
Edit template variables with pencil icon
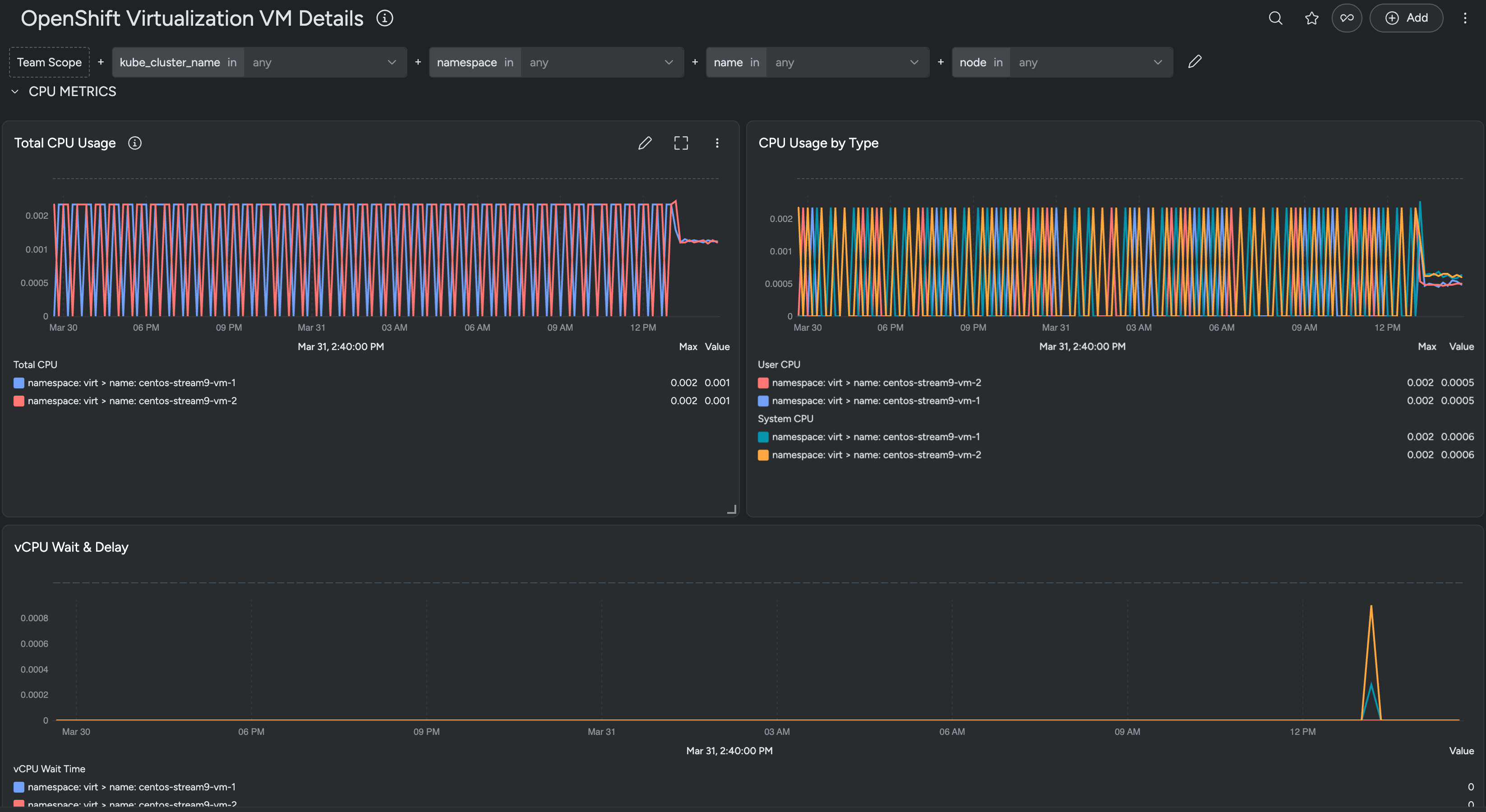1195,62
